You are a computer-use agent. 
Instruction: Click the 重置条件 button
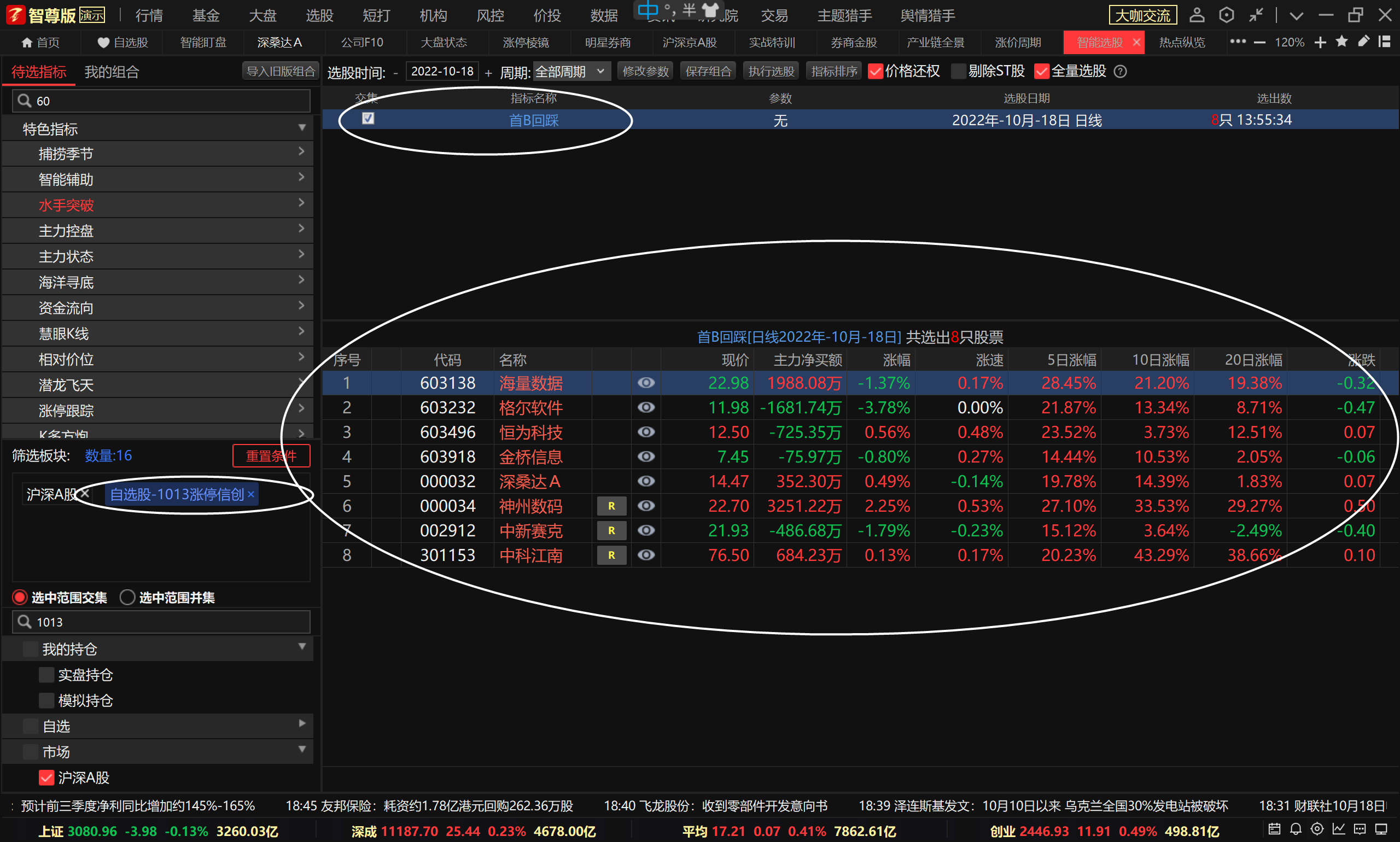pos(271,456)
